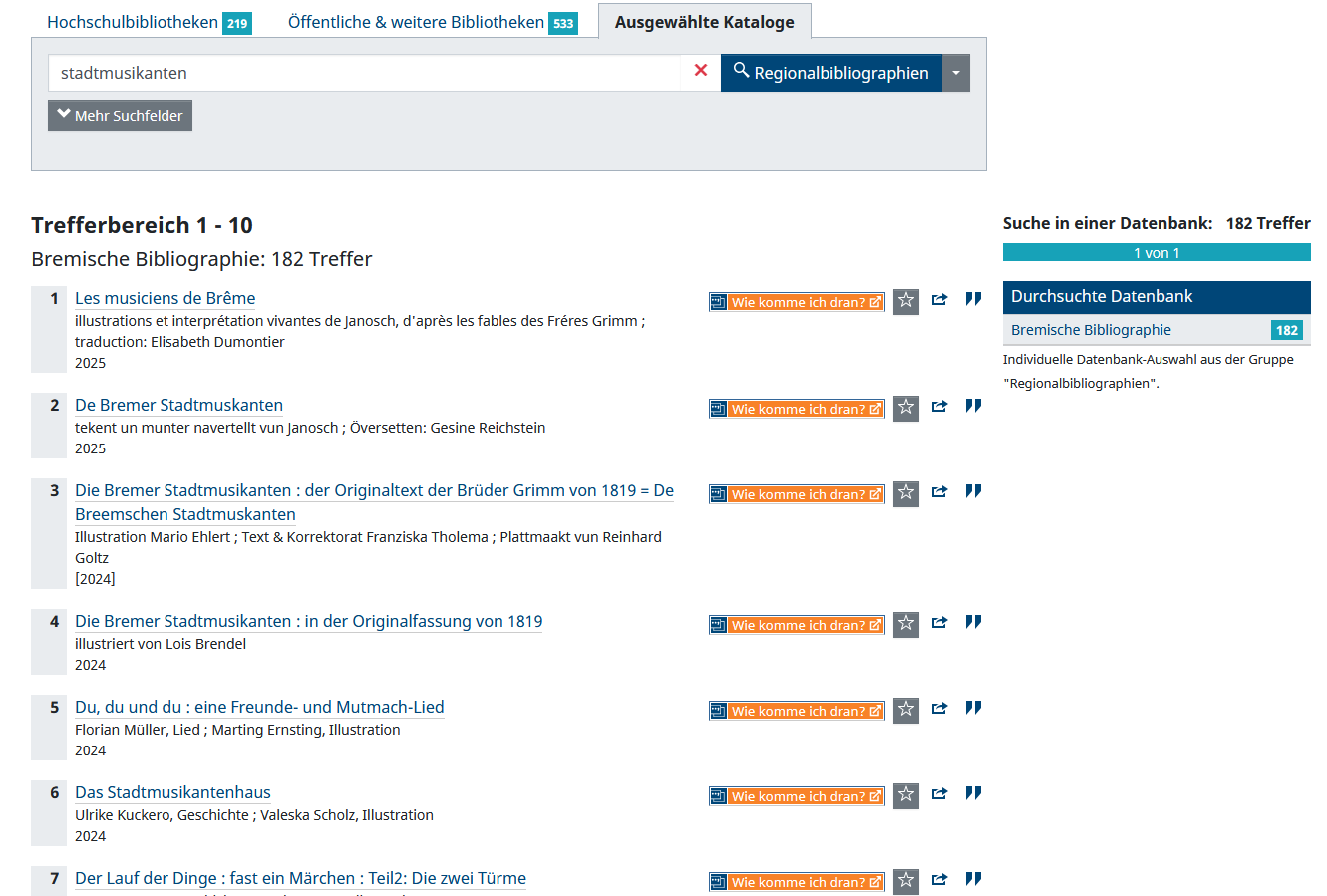Click '1 von 1' progress bar

(1156, 253)
